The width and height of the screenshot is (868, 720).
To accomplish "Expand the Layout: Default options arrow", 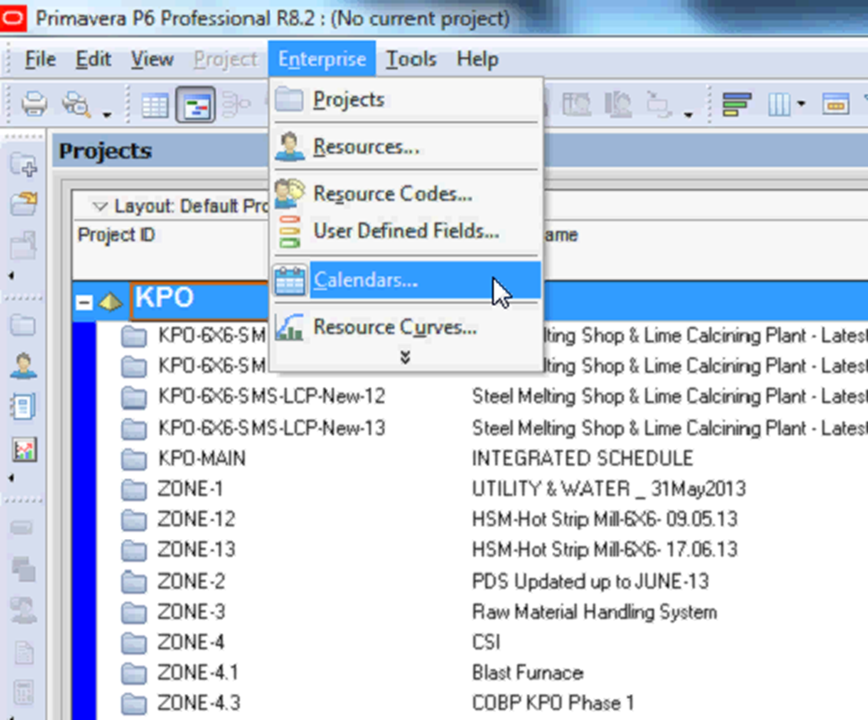I will click(x=100, y=206).
